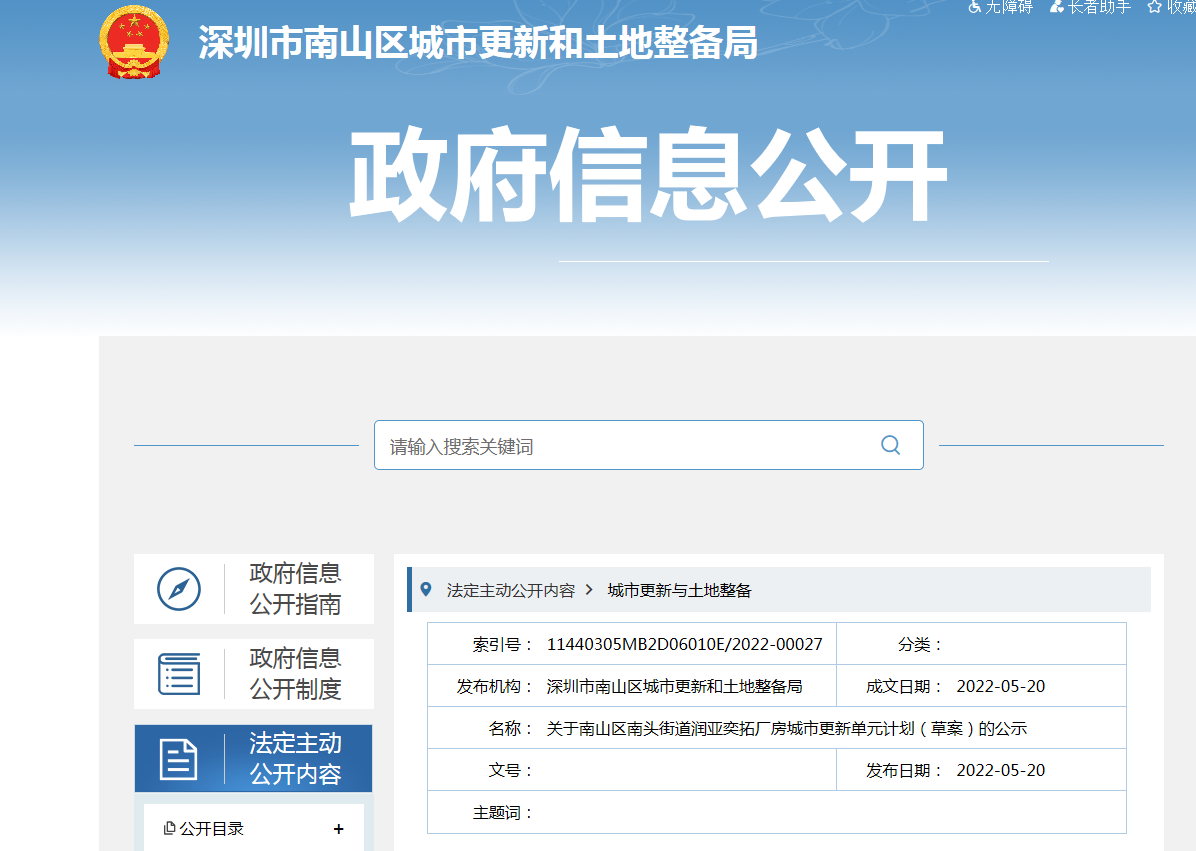1196x851 pixels.
Task: Click the 深圳市南山区城市更新和土地整备局 site title
Action: (x=477, y=43)
